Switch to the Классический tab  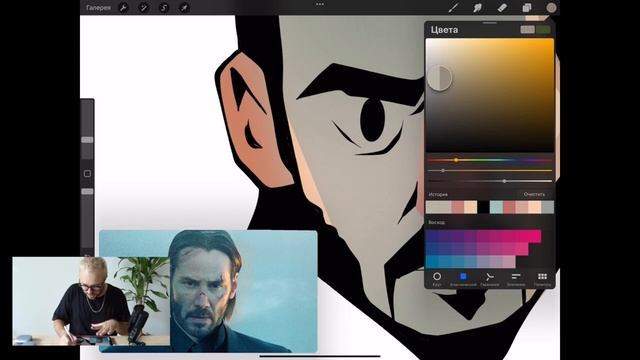pos(463,279)
